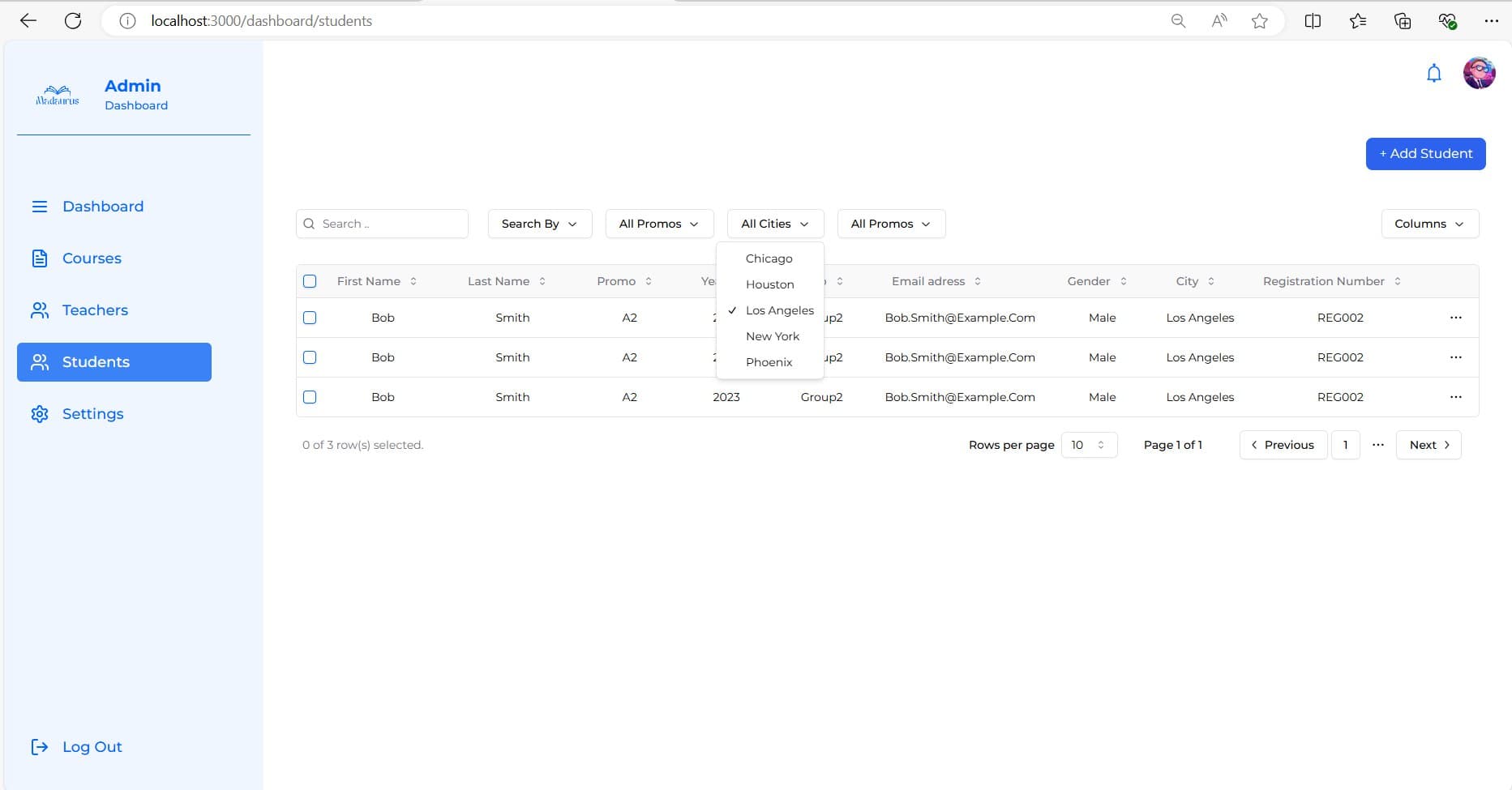
Task: Navigate to Teachers in the sidebar
Action: point(95,310)
